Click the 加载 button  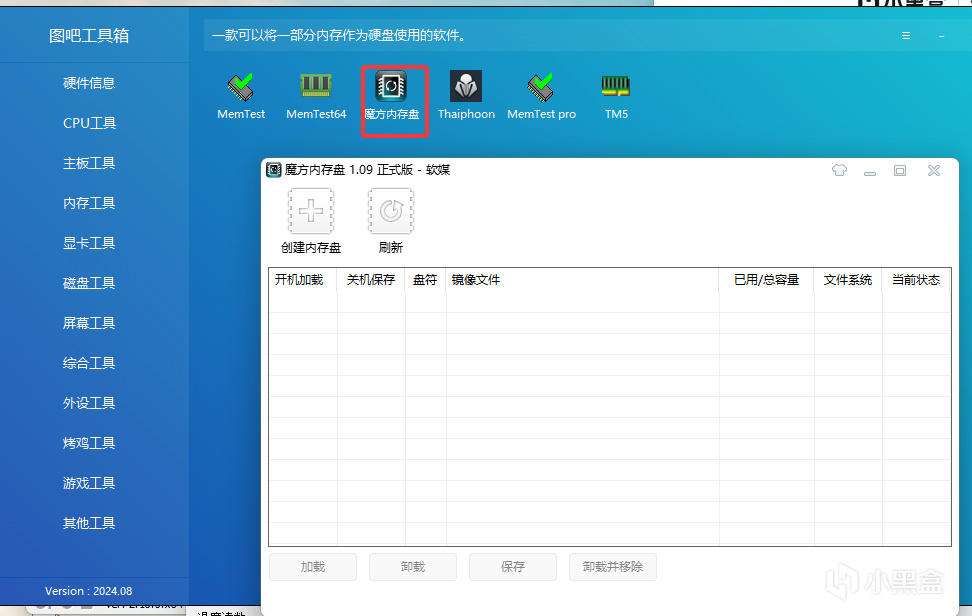[313, 567]
